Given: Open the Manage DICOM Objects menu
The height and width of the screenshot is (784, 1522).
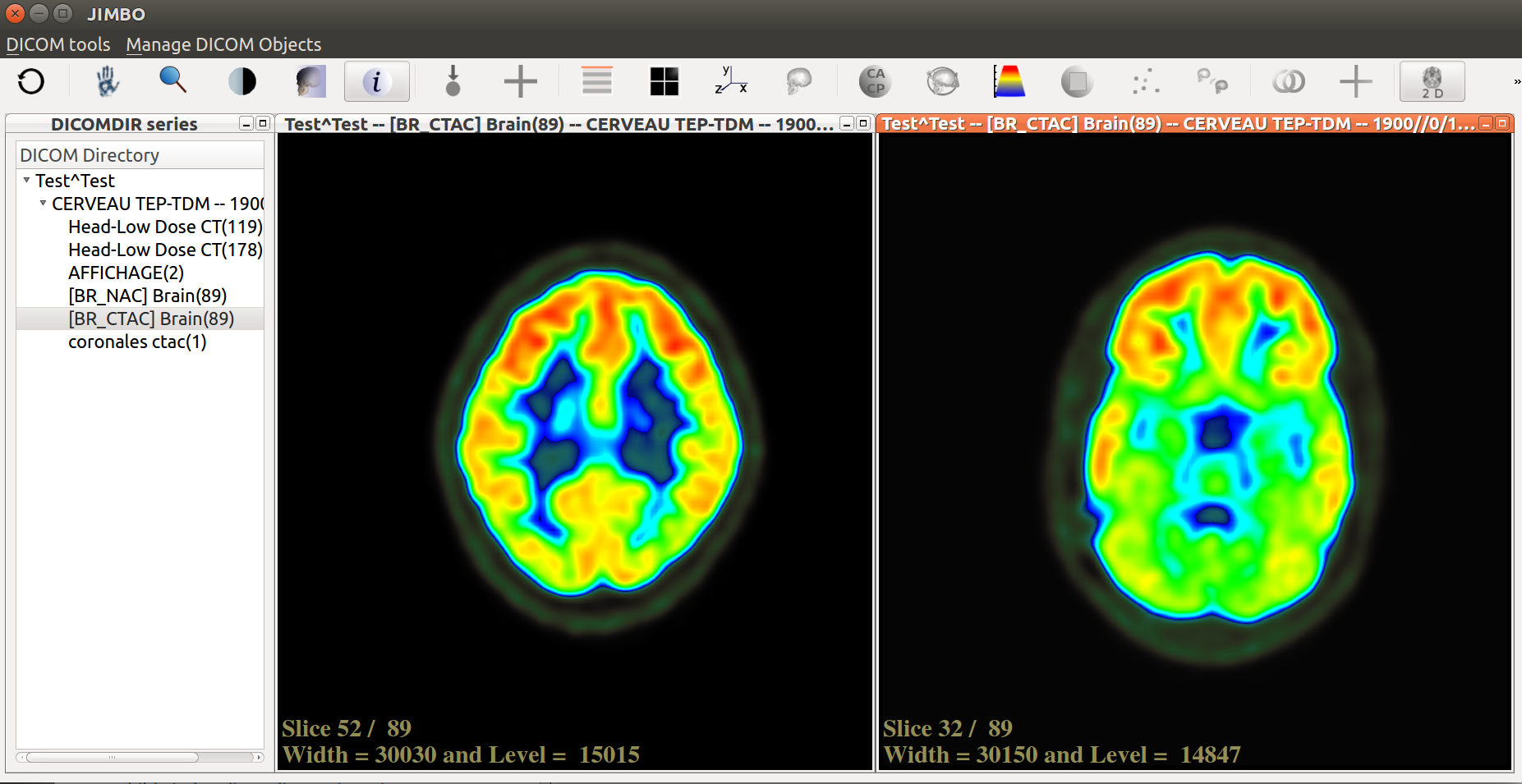Looking at the screenshot, I should click(x=223, y=44).
